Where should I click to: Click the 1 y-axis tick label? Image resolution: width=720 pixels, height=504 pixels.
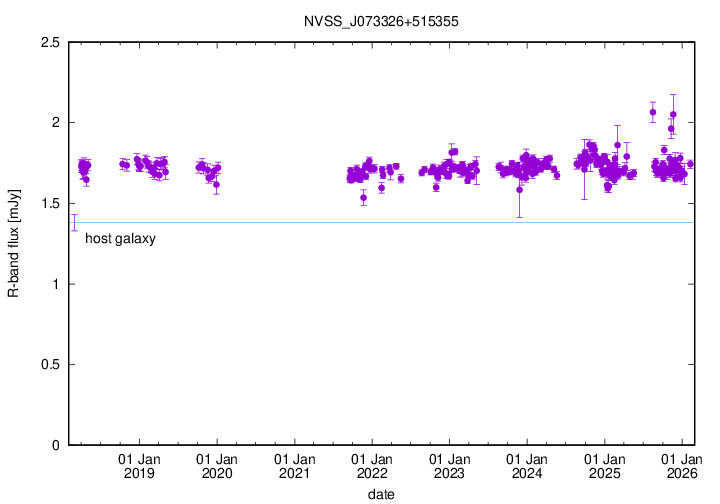pyautogui.click(x=56, y=284)
